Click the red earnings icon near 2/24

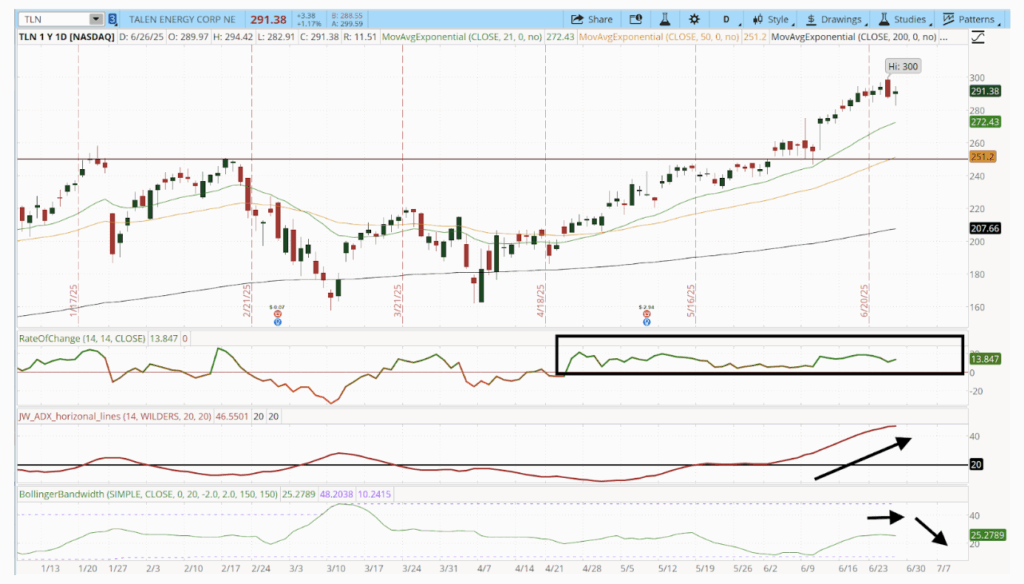(278, 314)
